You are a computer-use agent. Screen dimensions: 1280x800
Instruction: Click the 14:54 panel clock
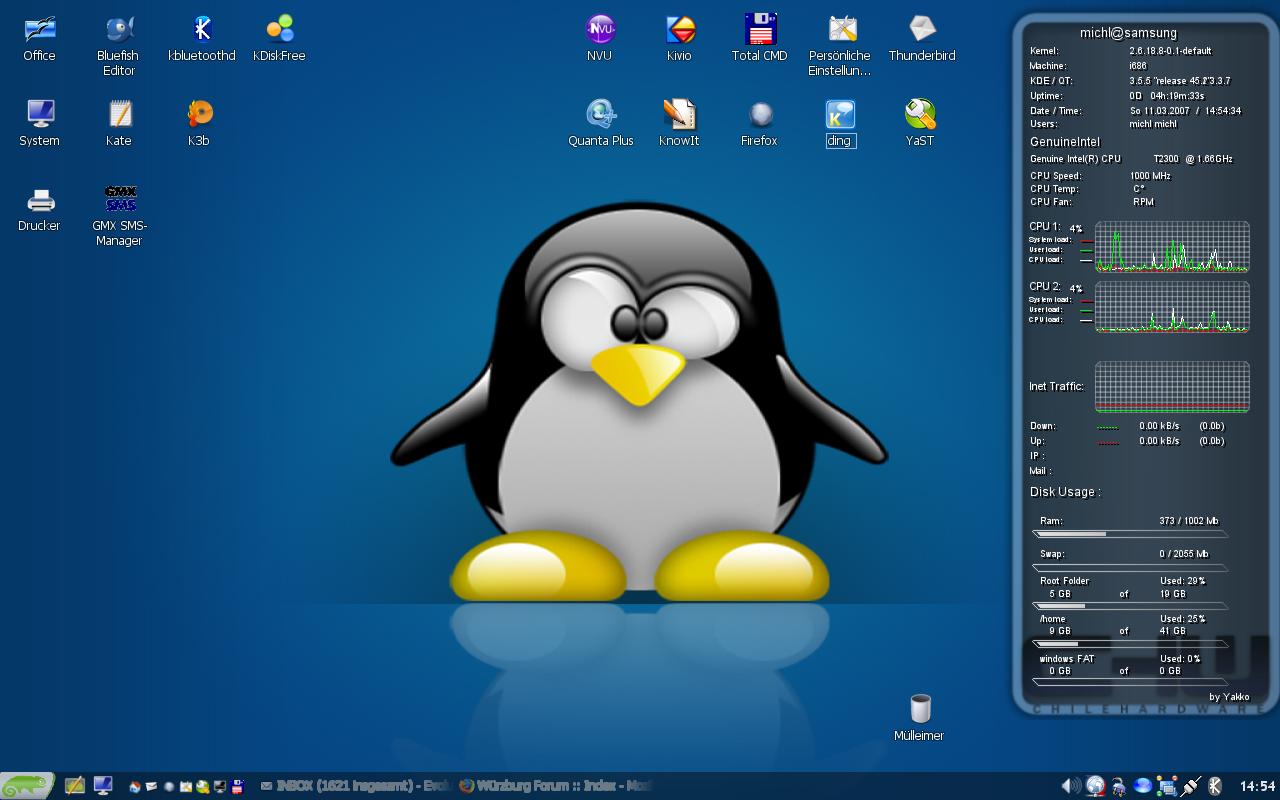pyautogui.click(x=1257, y=786)
